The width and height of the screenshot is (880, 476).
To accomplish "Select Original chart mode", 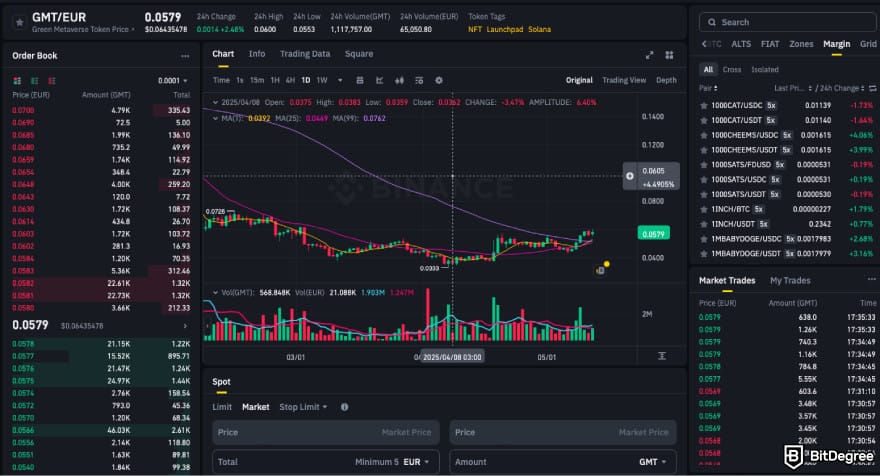I will tap(579, 80).
